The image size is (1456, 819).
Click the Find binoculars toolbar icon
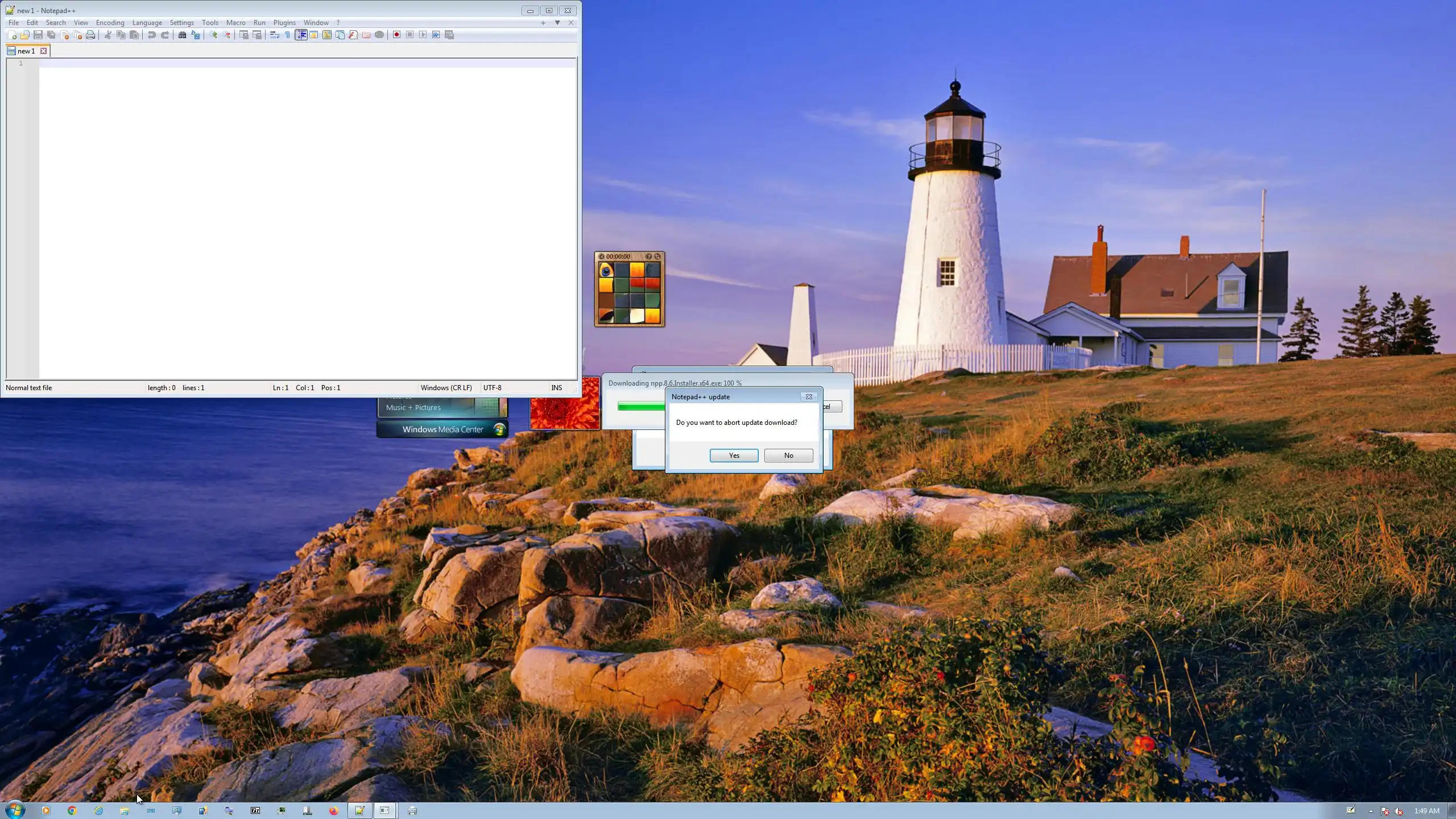click(182, 35)
